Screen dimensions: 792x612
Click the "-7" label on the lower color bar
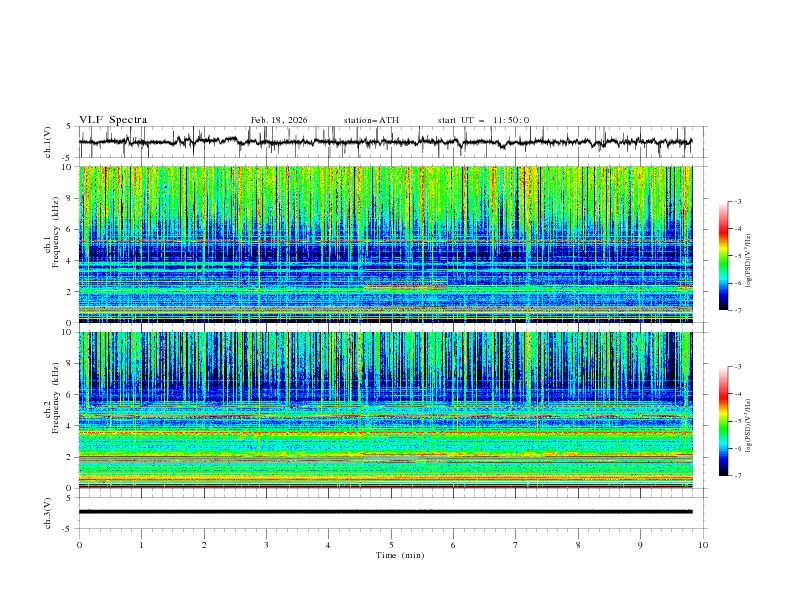[738, 475]
